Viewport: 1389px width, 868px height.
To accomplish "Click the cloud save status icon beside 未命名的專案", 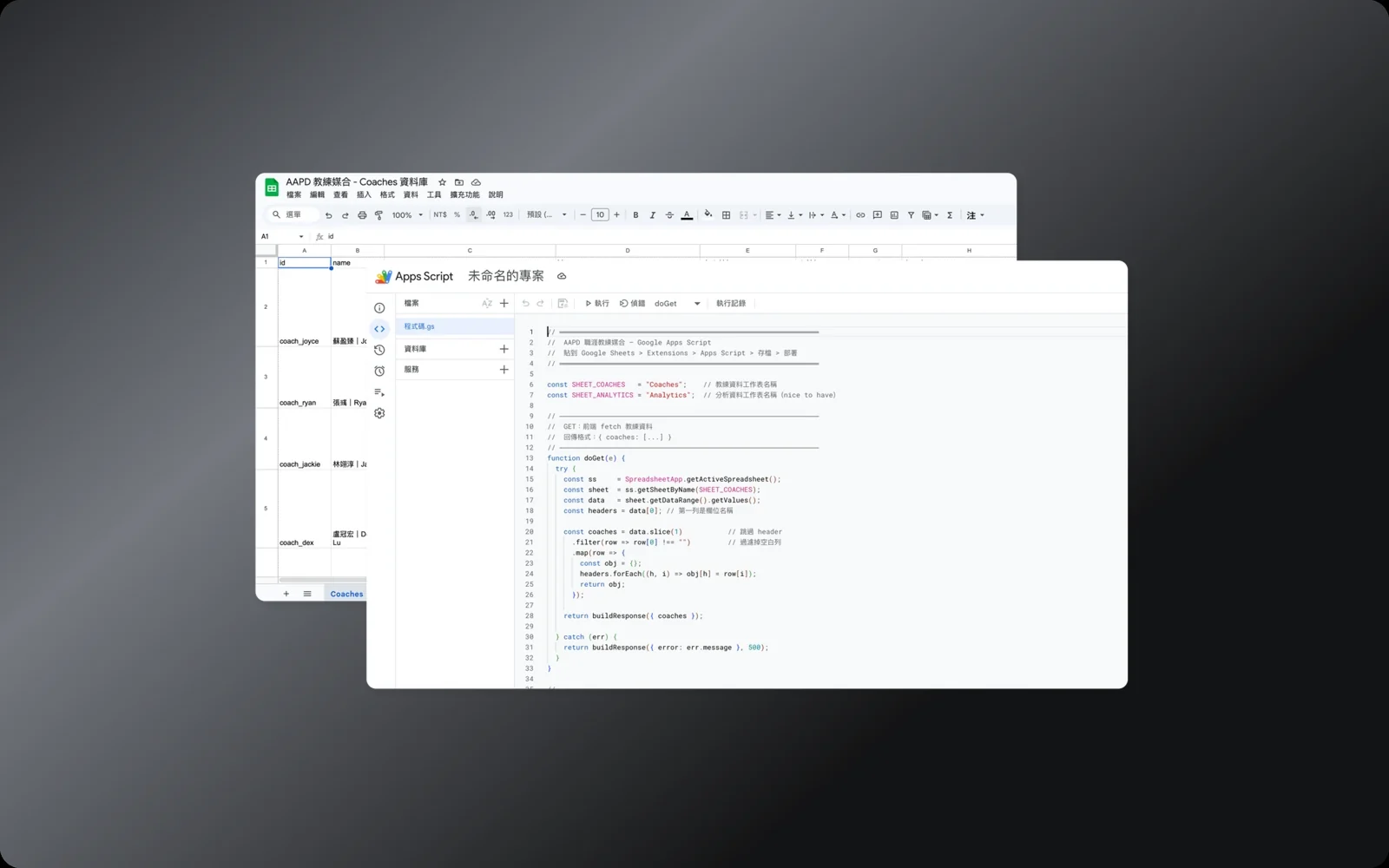I will [x=562, y=276].
